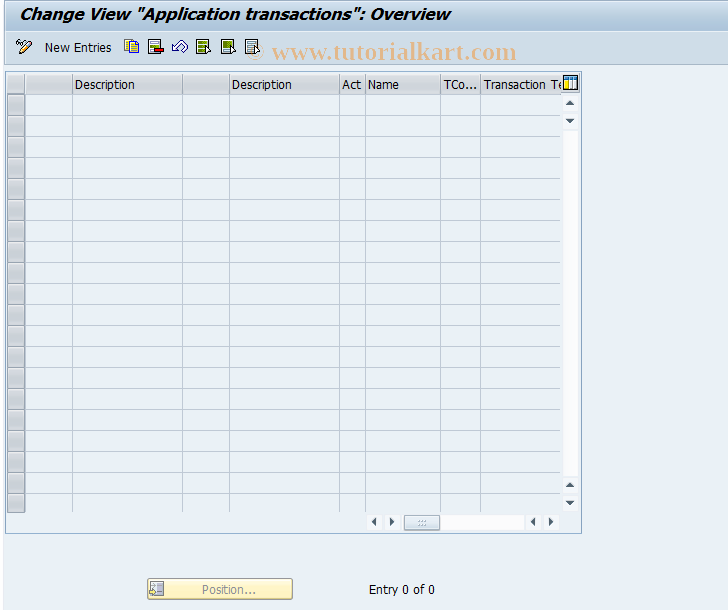728x610 pixels.
Task: Click the Deselect All icon
Action: click(x=252, y=47)
